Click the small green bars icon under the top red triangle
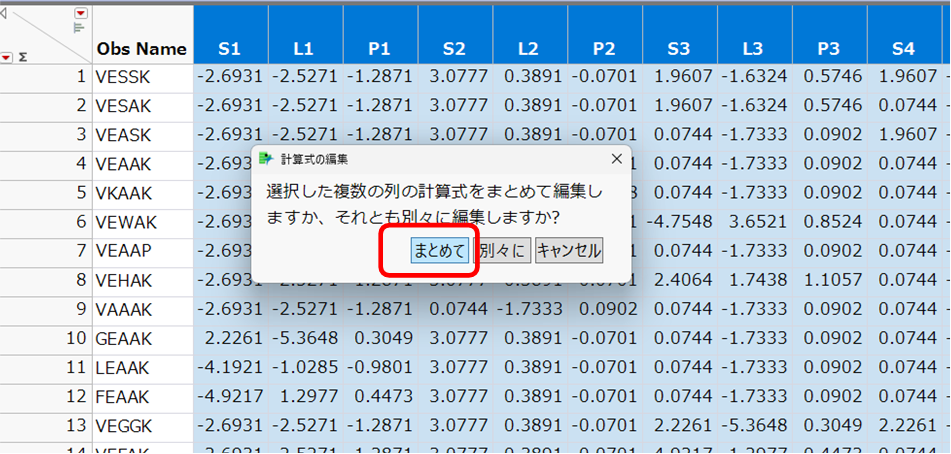The width and height of the screenshot is (951, 454). click(79, 27)
